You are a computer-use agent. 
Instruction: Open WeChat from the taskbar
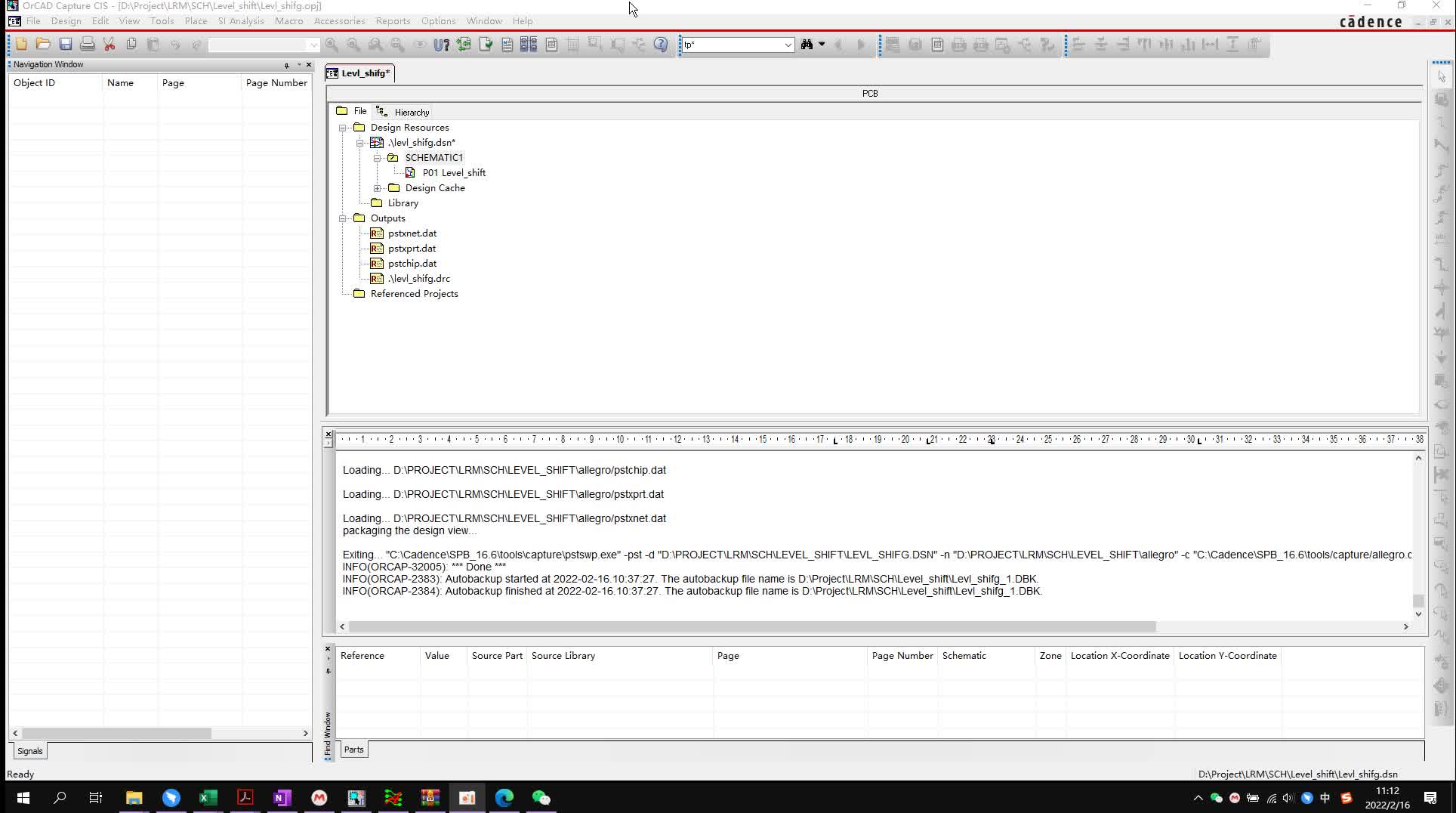(541, 798)
